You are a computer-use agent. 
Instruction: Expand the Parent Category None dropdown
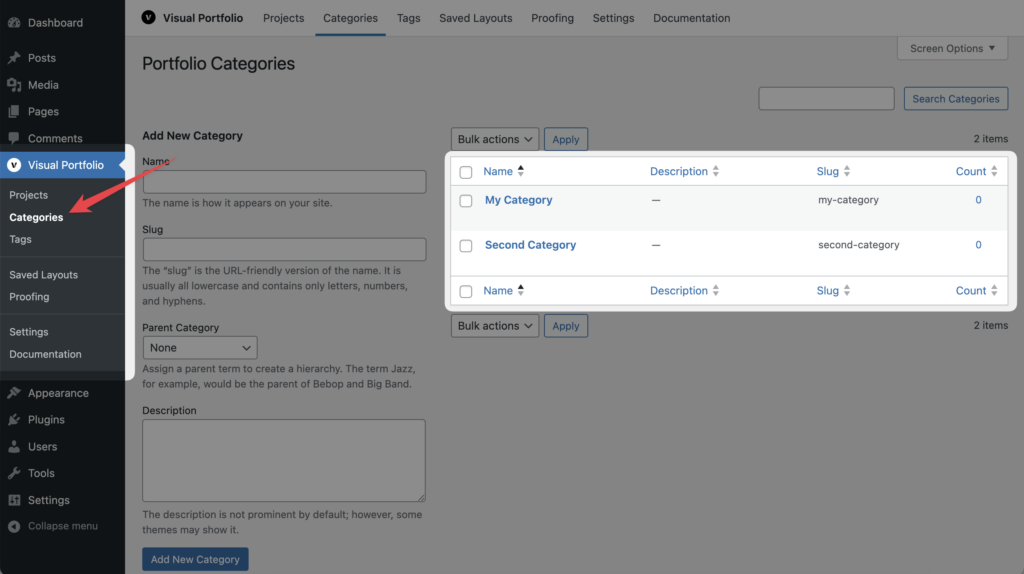point(200,347)
